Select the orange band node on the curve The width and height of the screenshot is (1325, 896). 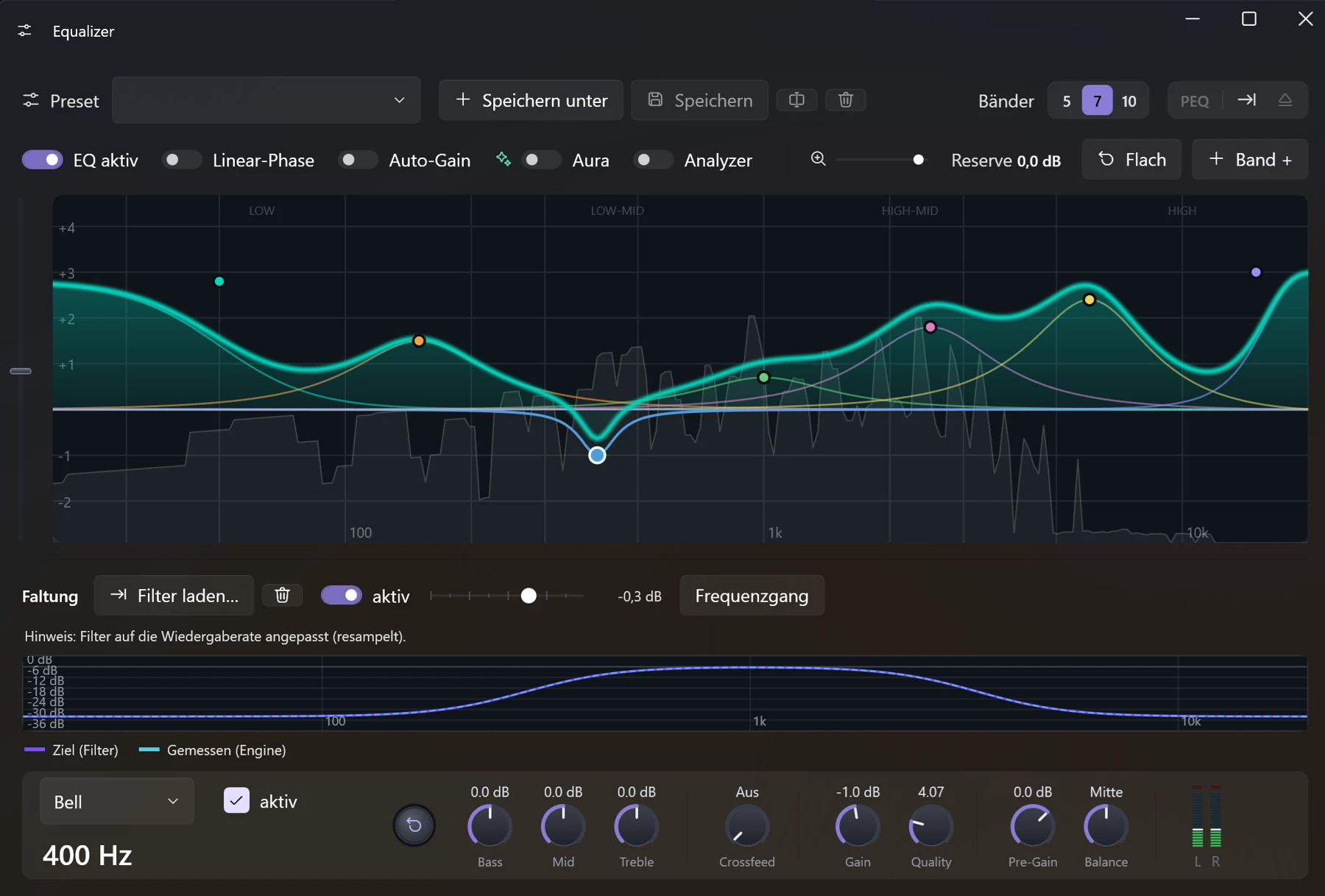click(x=419, y=341)
